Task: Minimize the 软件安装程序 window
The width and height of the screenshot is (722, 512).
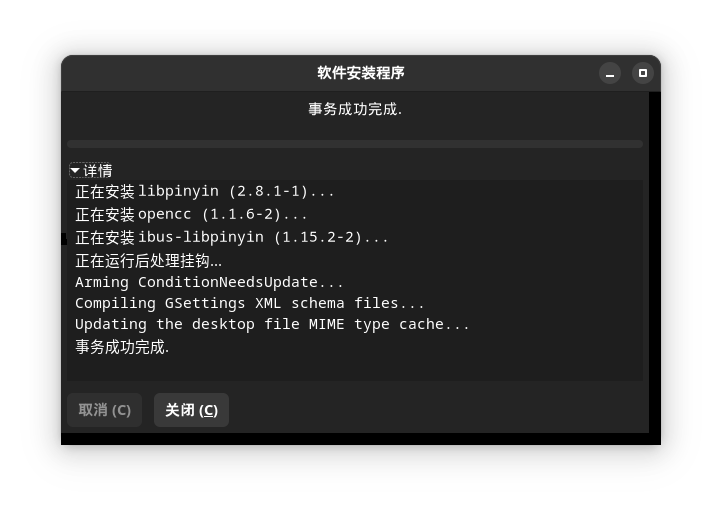Action: point(610,73)
